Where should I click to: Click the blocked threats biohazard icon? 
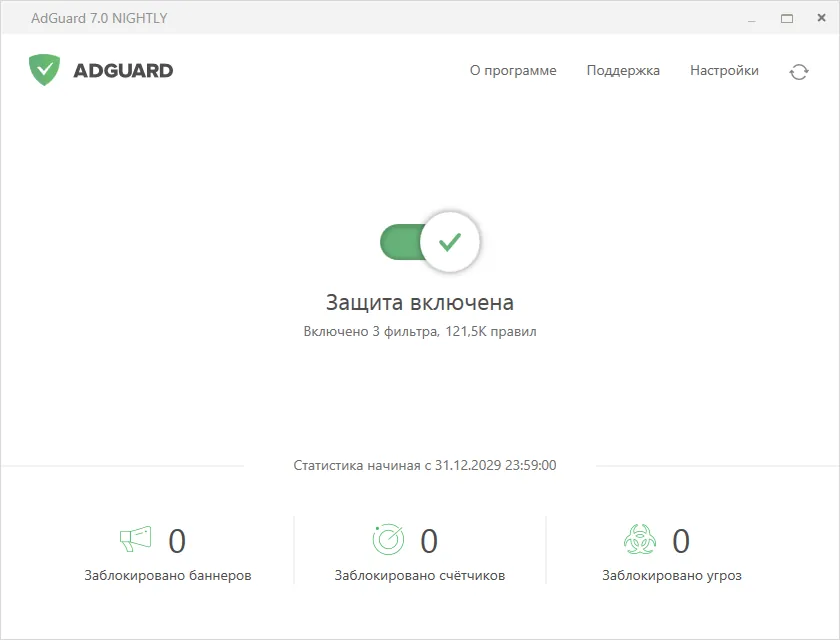(640, 539)
